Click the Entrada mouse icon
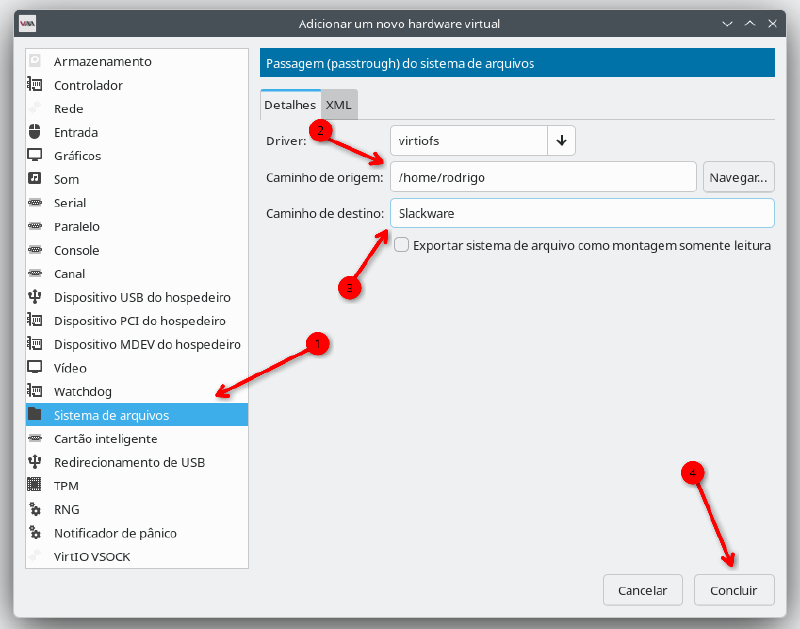Image resolution: width=800 pixels, height=629 pixels. click(35, 132)
